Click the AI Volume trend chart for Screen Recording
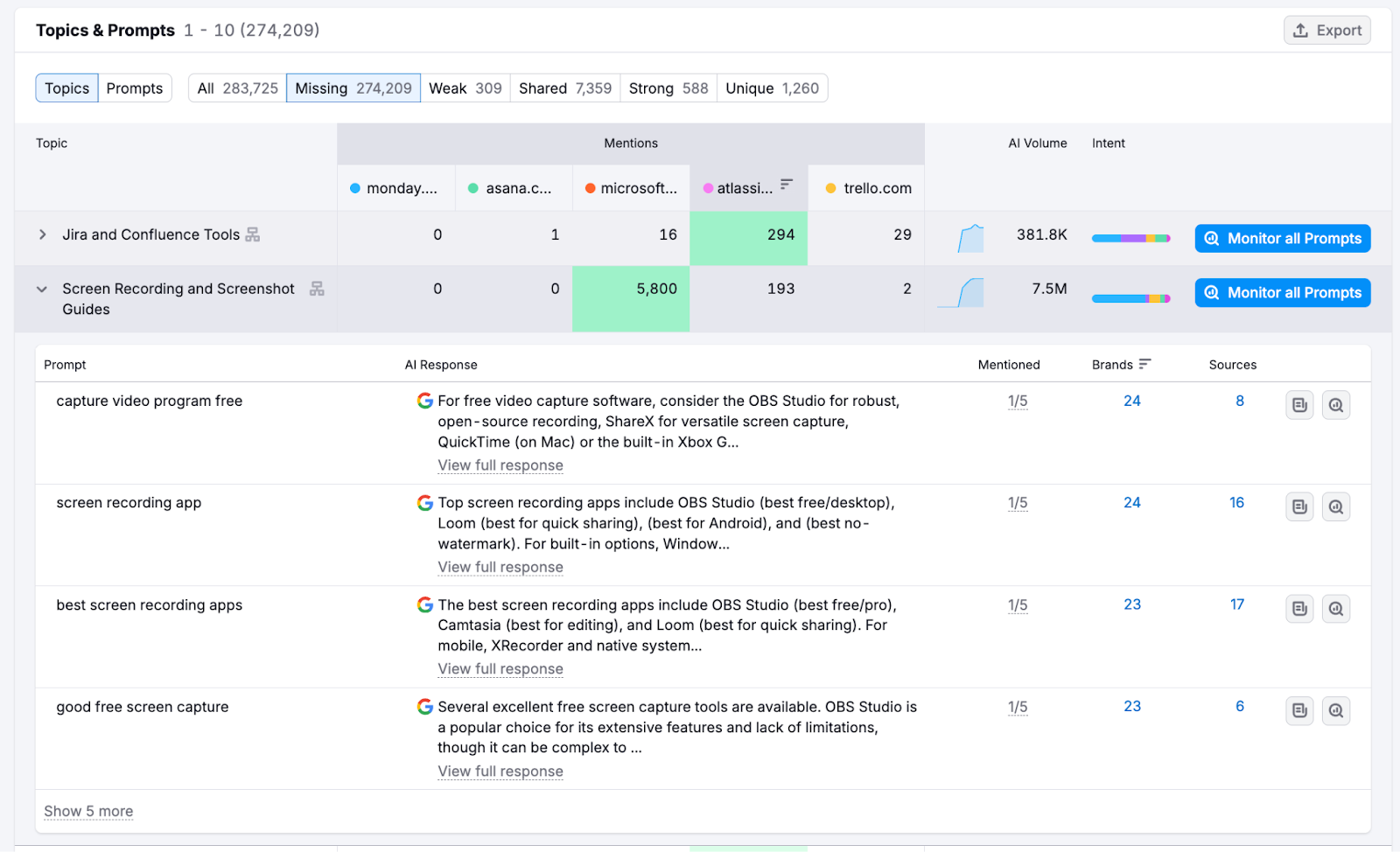The width and height of the screenshot is (1400, 852). (962, 292)
